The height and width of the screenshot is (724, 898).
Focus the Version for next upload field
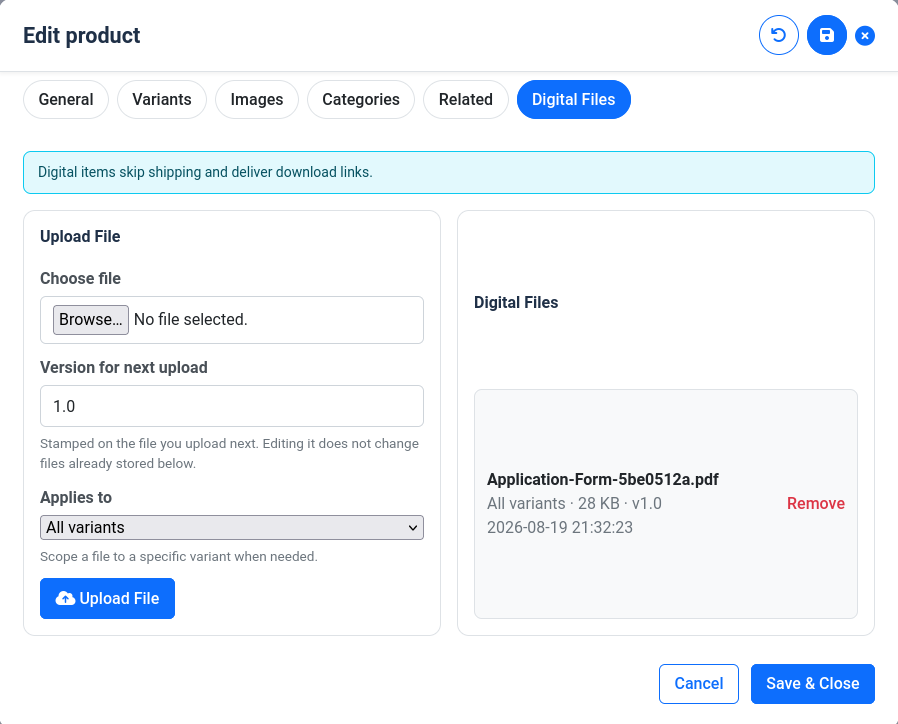tap(232, 406)
